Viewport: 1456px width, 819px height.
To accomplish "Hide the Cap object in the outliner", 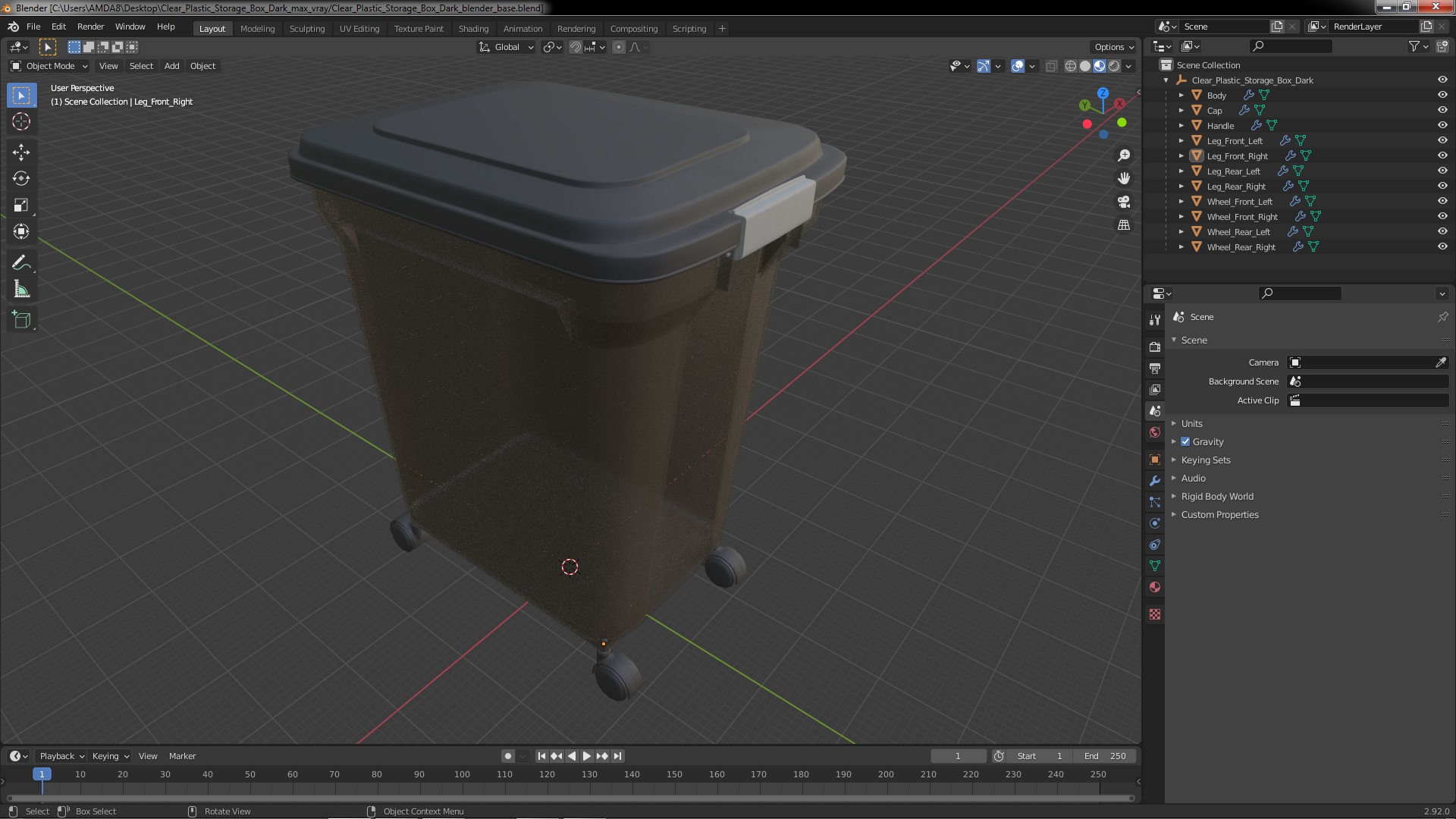I will point(1442,110).
